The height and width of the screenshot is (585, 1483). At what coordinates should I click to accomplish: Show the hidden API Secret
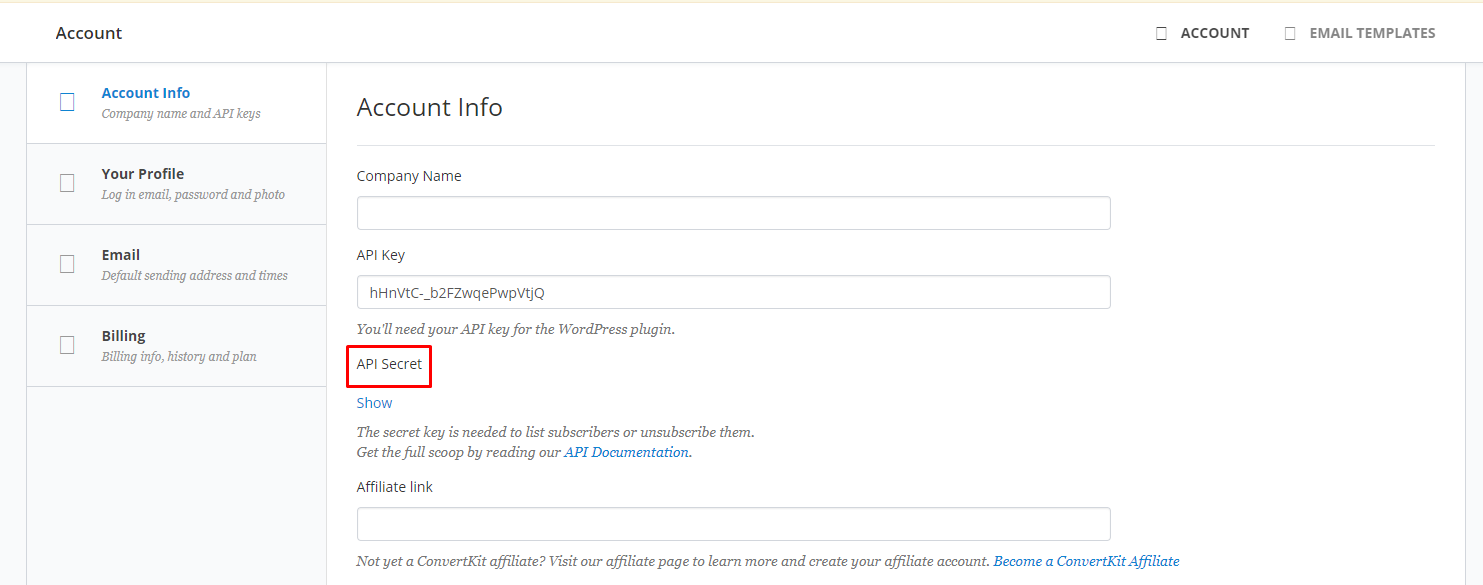[375, 403]
